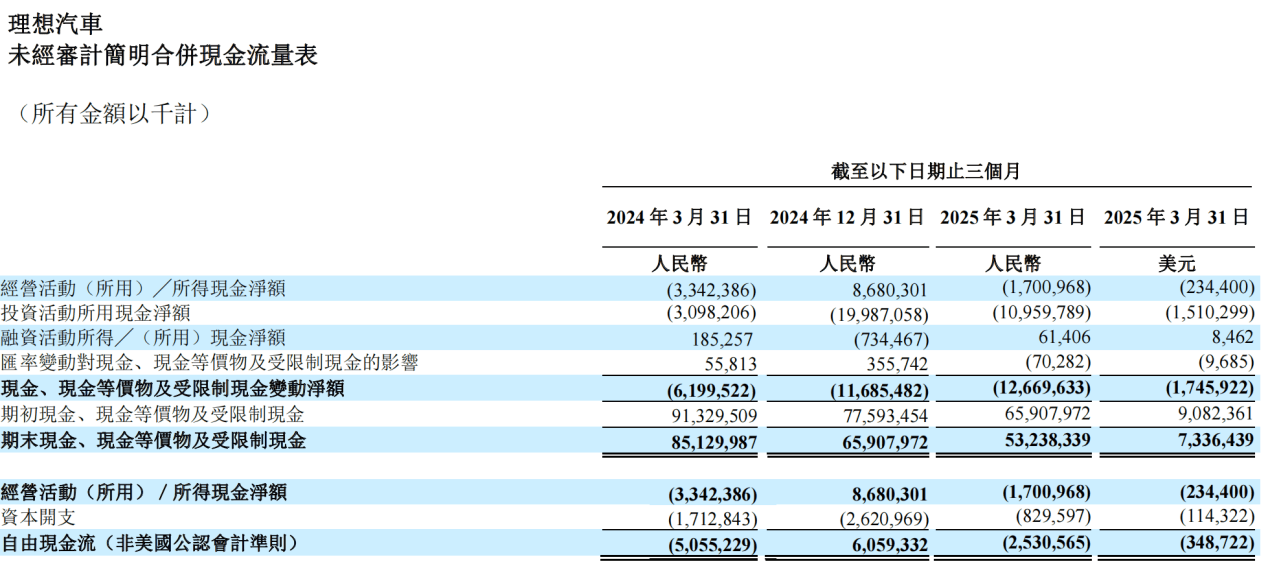The width and height of the screenshot is (1268, 577).
Task: Select the bold label 現金、現金等價物及受限制現金變動淨額
Action: tap(172, 388)
